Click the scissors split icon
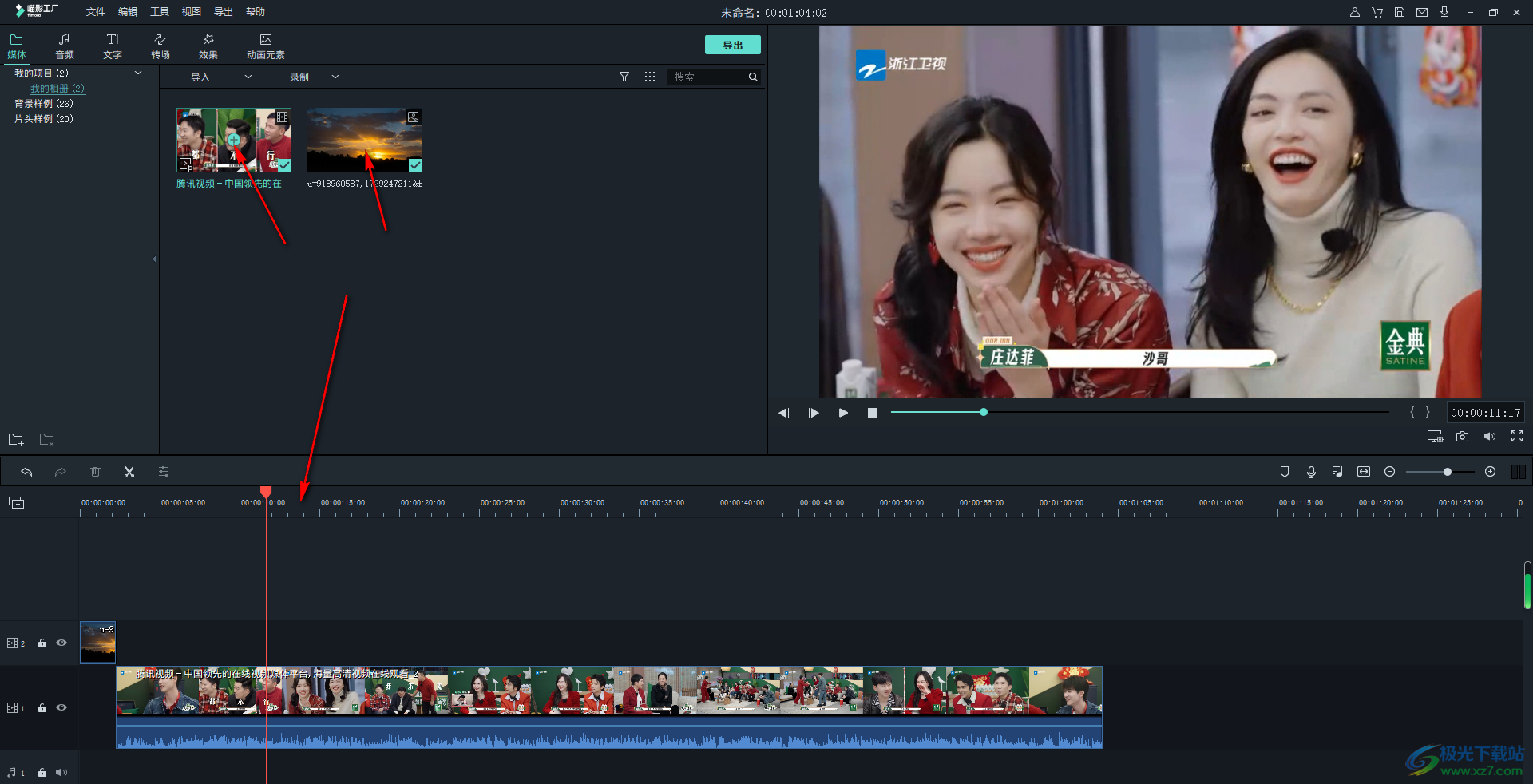This screenshot has height=784, width=1533. [129, 472]
